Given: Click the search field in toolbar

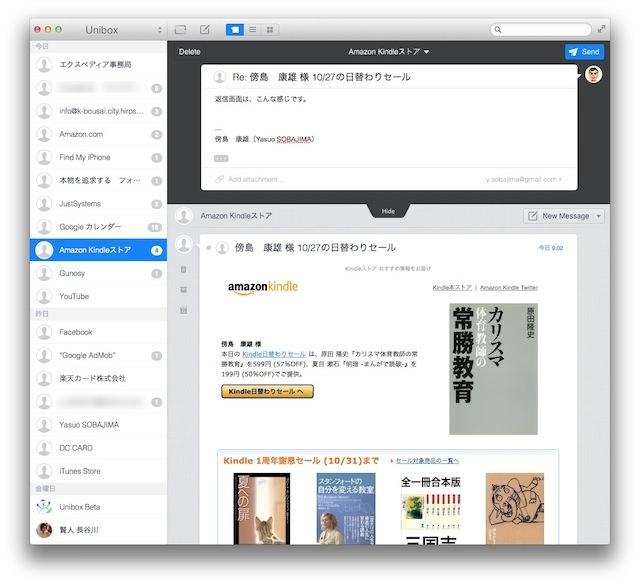Looking at the screenshot, I should 540,30.
